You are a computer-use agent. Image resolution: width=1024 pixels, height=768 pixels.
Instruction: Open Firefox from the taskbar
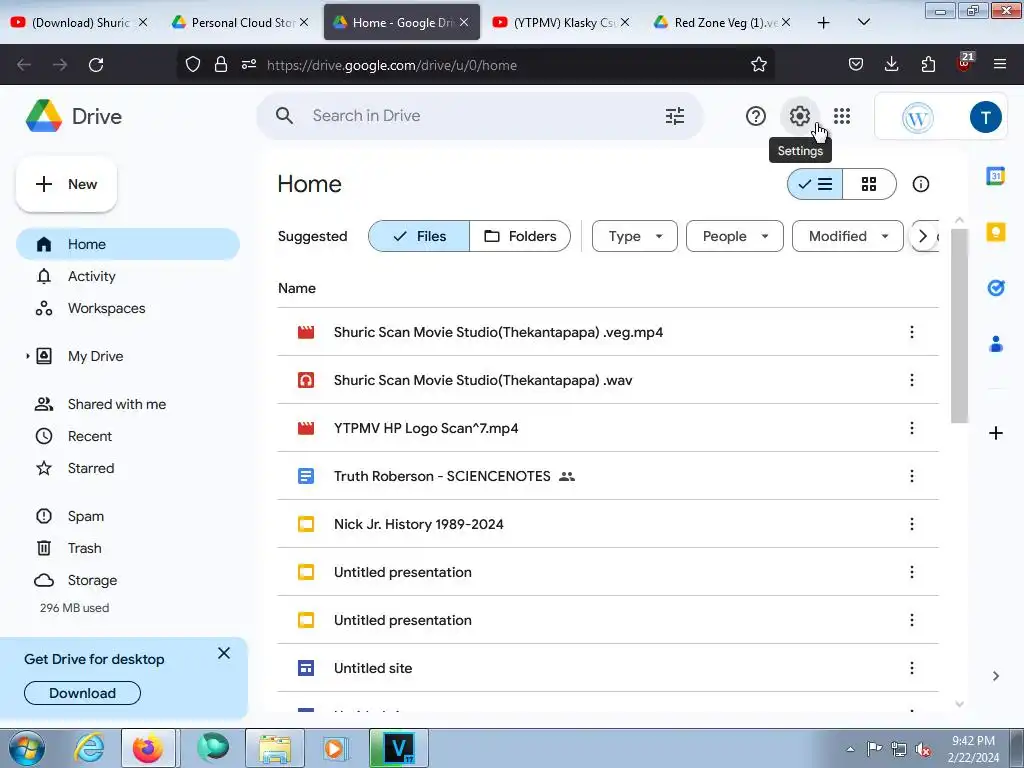[x=148, y=748]
